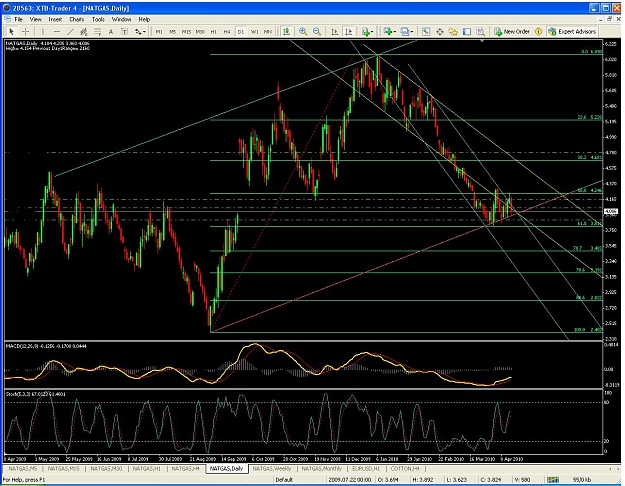Switch to the NATGAS,Weekly chart tab

[272, 469]
